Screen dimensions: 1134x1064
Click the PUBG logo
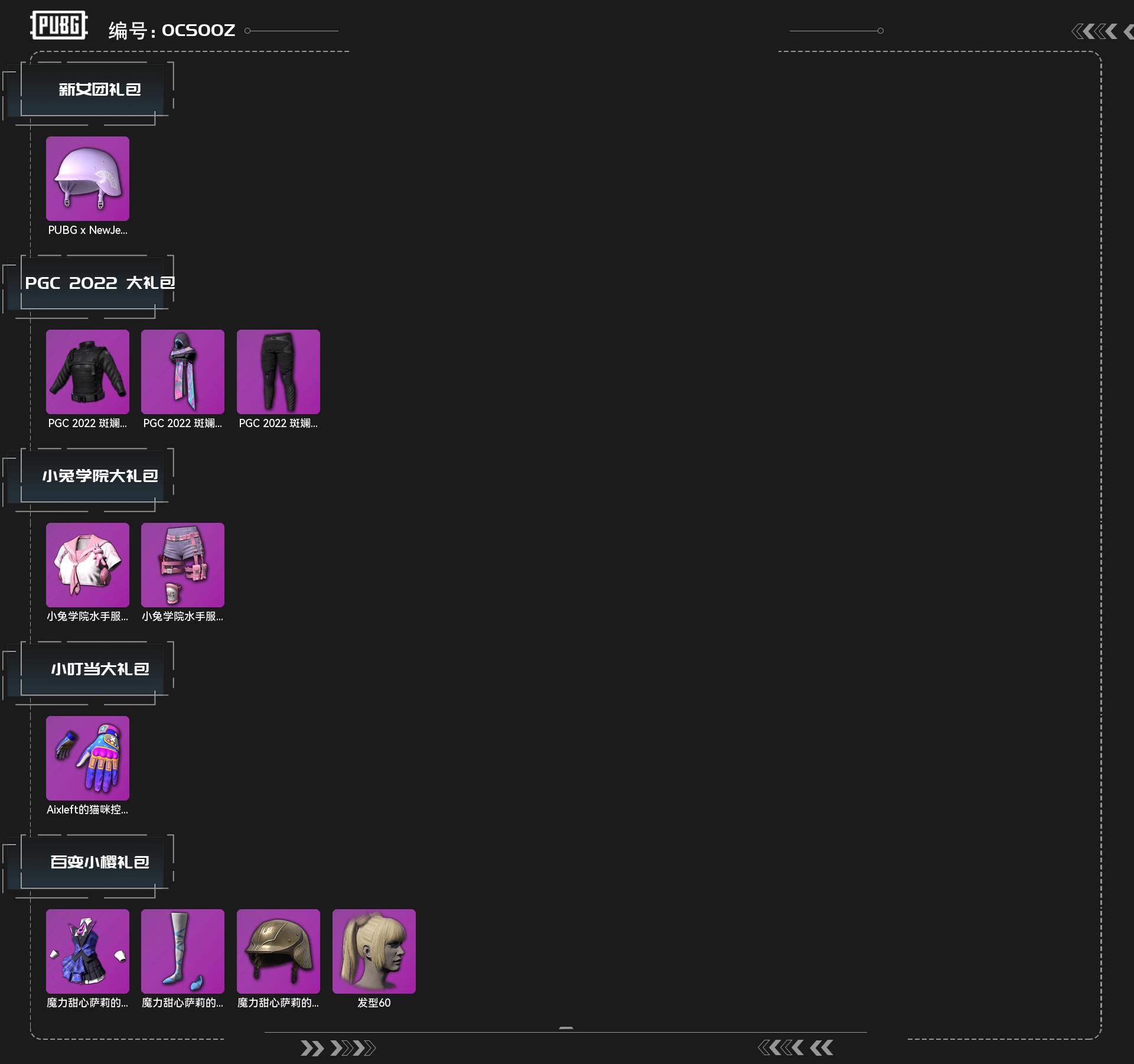59,25
